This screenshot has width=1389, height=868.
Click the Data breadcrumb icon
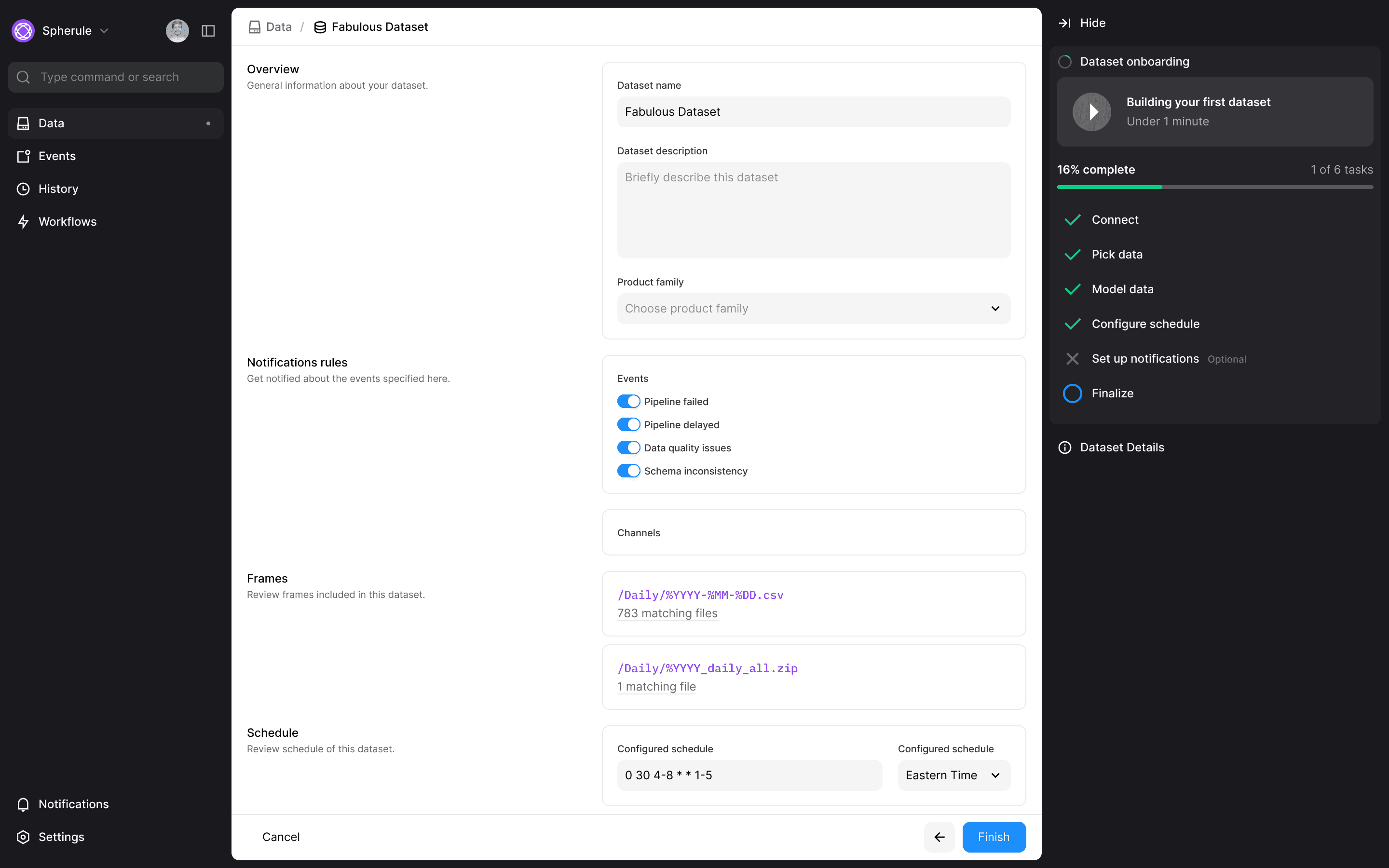(x=254, y=27)
